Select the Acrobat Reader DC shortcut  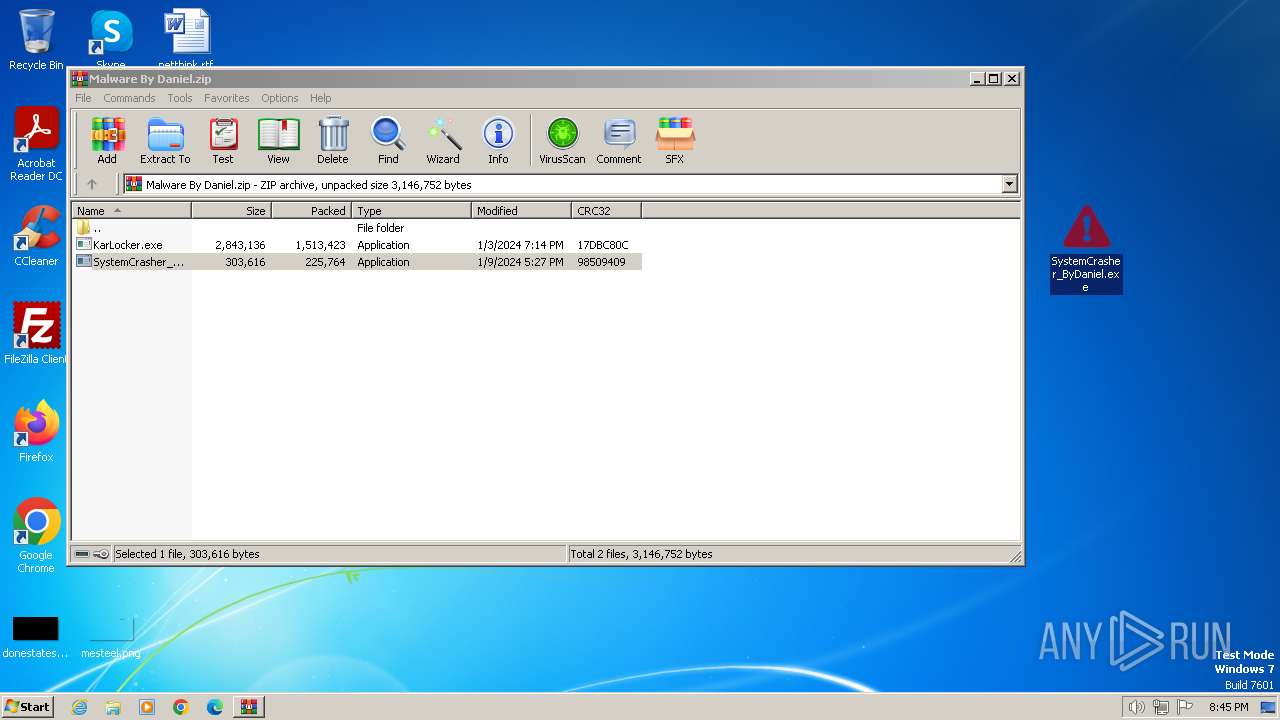36,145
